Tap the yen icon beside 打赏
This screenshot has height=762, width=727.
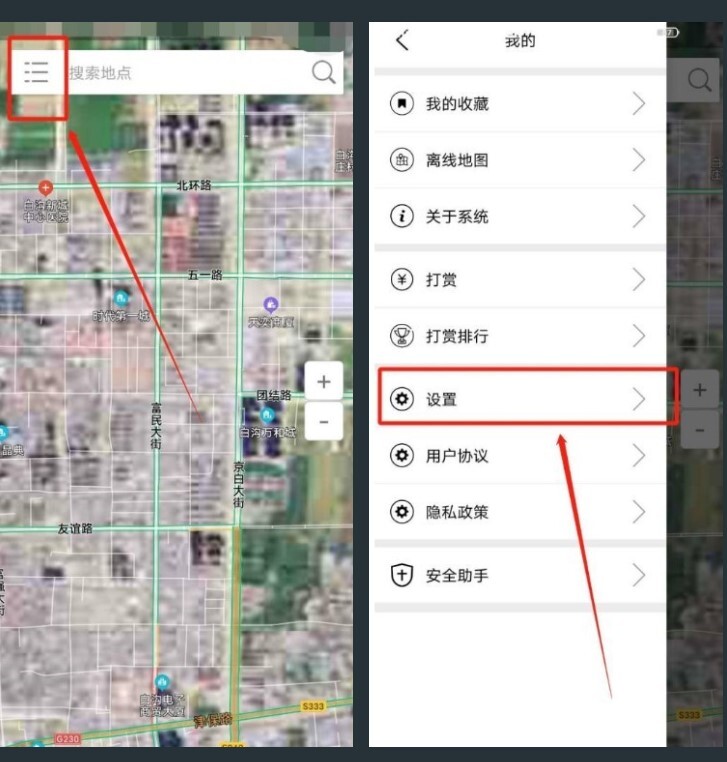[402, 279]
